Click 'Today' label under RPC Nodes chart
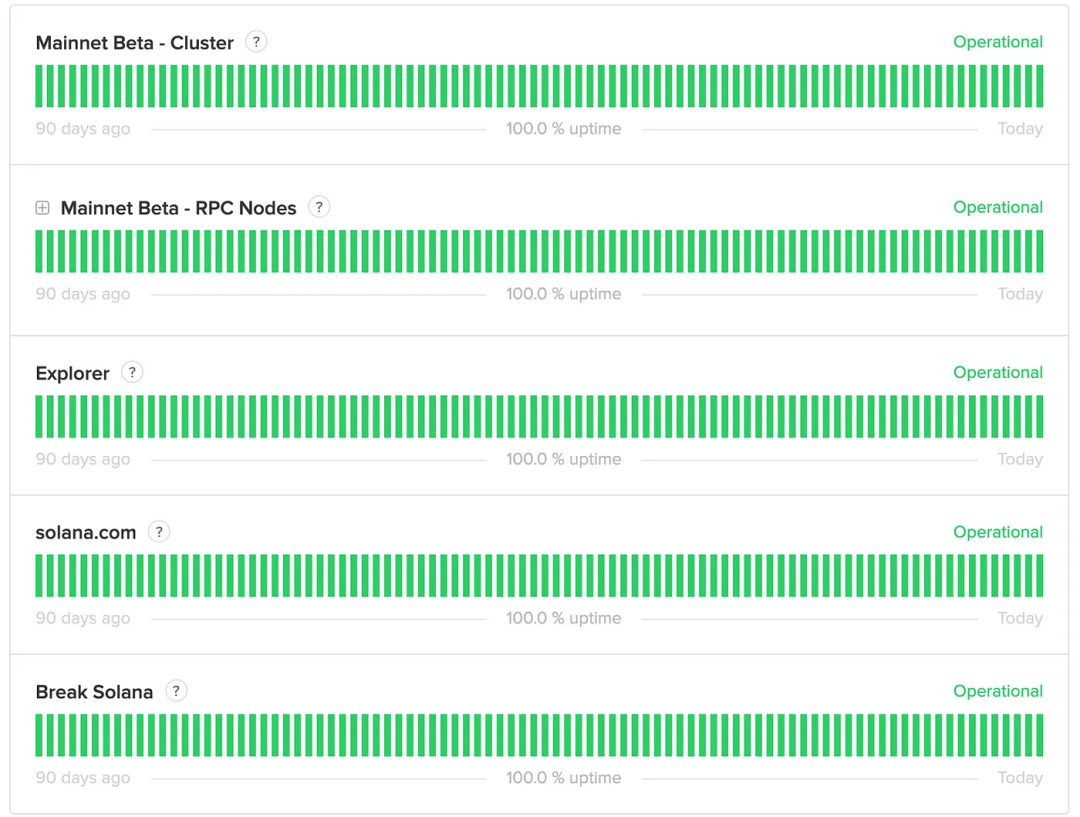 (x=1020, y=294)
